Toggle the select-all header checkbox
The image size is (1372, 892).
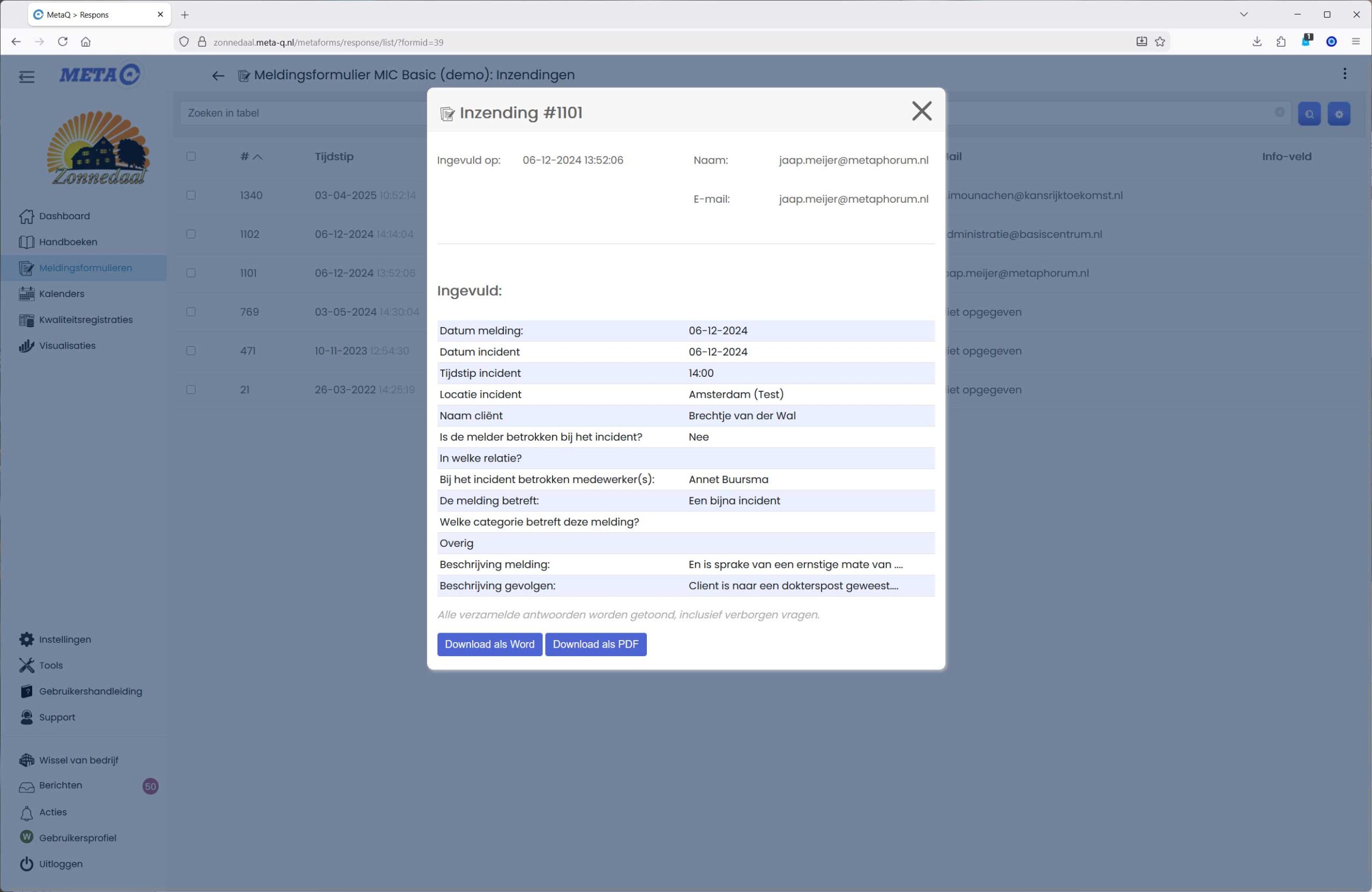191,156
